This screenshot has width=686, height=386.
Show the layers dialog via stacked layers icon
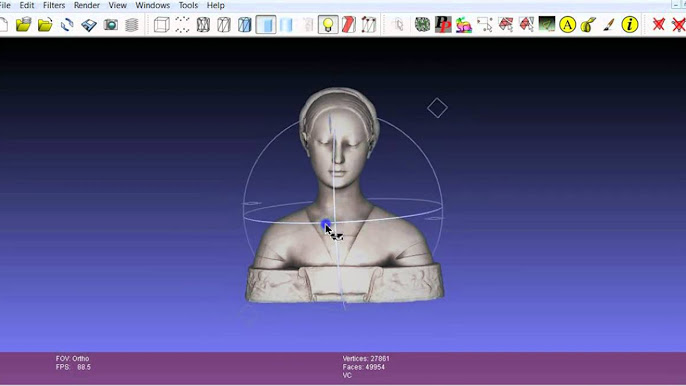coord(132,25)
